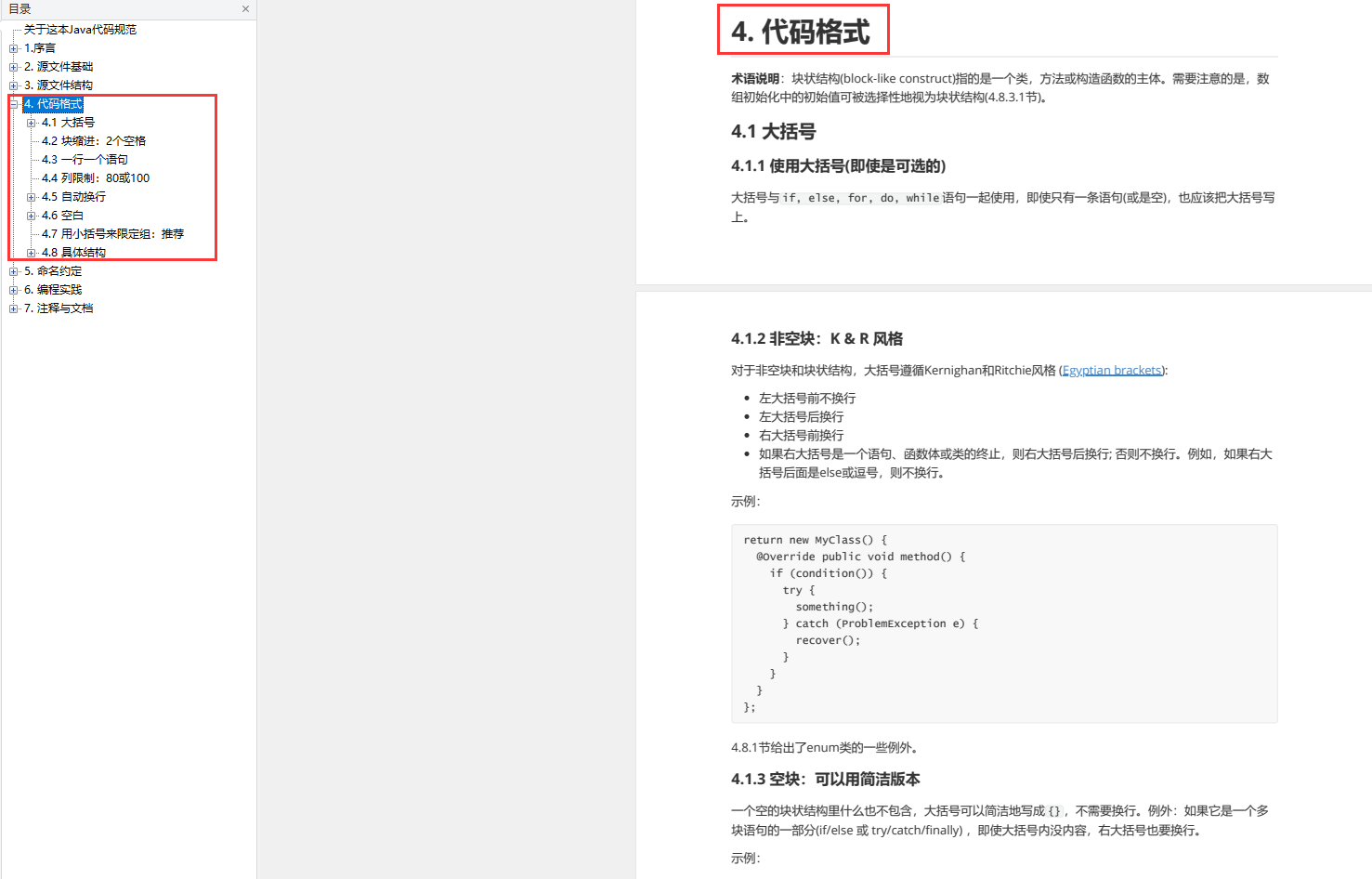Click heading 4.1.2 非空块:K & R 风格

pos(817,339)
